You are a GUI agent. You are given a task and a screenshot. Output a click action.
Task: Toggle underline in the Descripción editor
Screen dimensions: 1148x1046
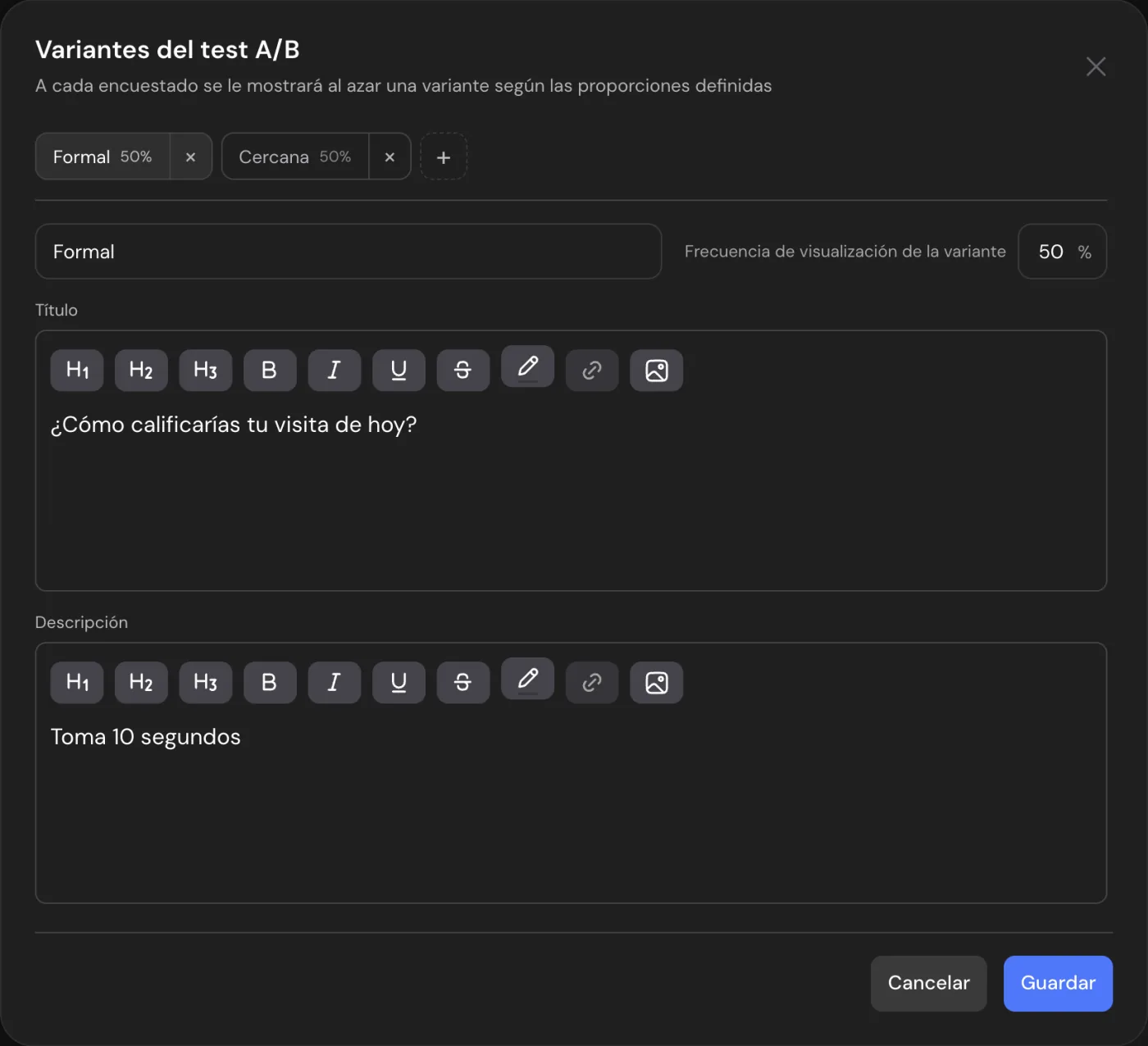click(399, 683)
